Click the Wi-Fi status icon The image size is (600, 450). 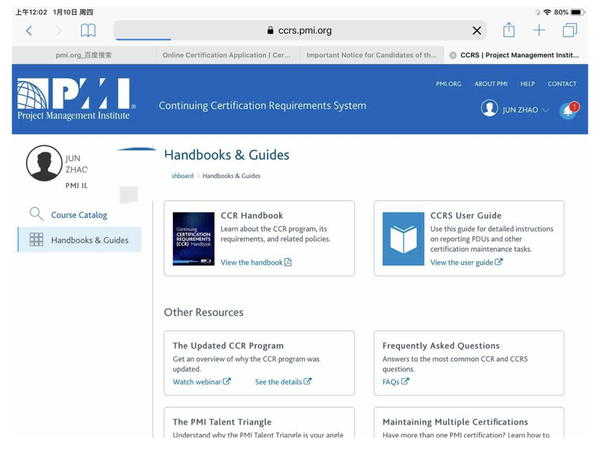coord(547,12)
